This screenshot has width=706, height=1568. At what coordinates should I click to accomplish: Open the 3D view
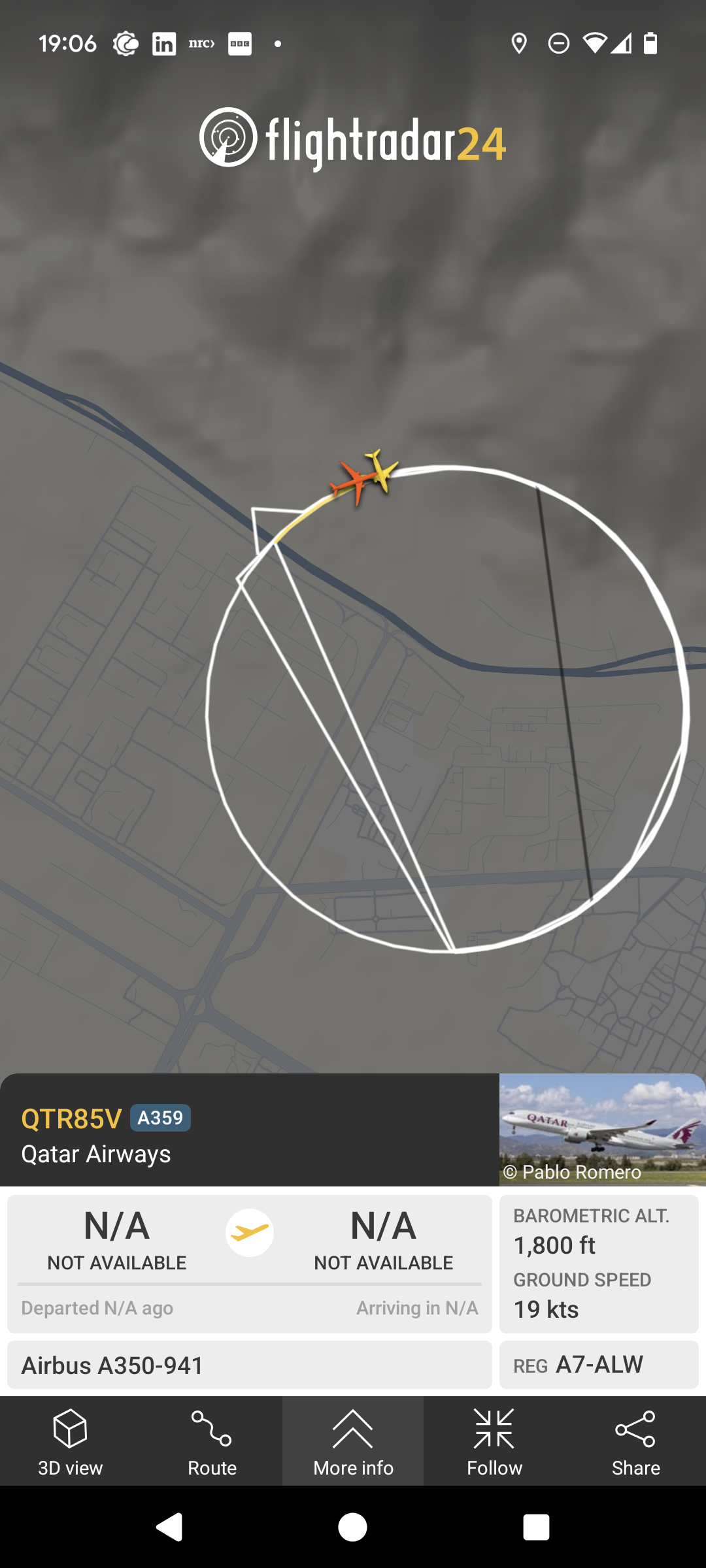[71, 1441]
